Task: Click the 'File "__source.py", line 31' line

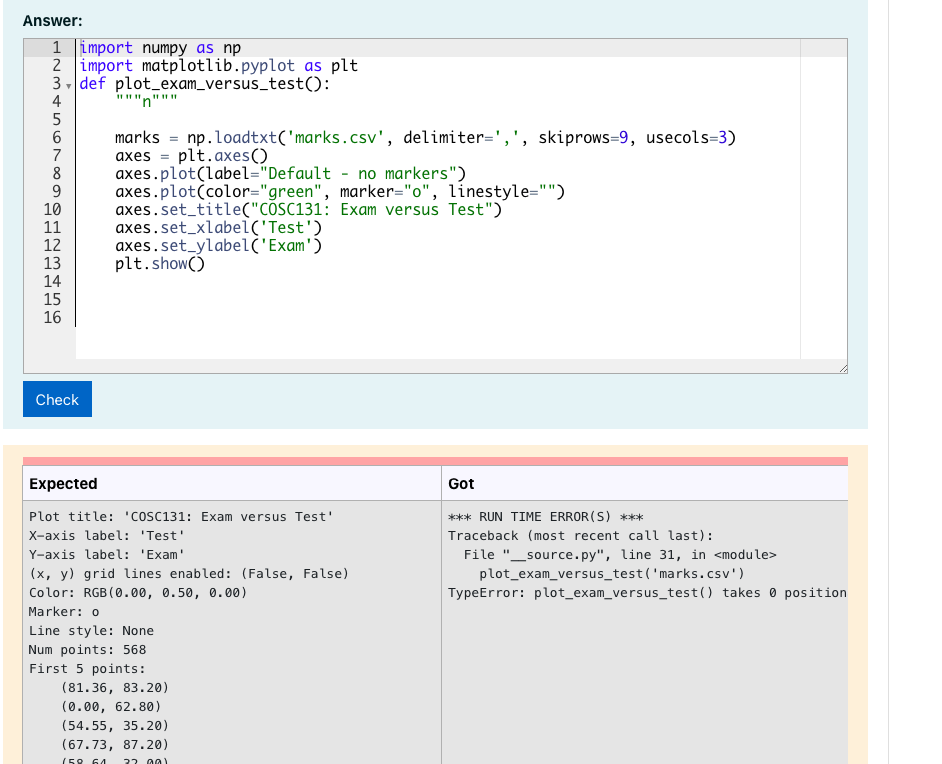Action: [620, 554]
